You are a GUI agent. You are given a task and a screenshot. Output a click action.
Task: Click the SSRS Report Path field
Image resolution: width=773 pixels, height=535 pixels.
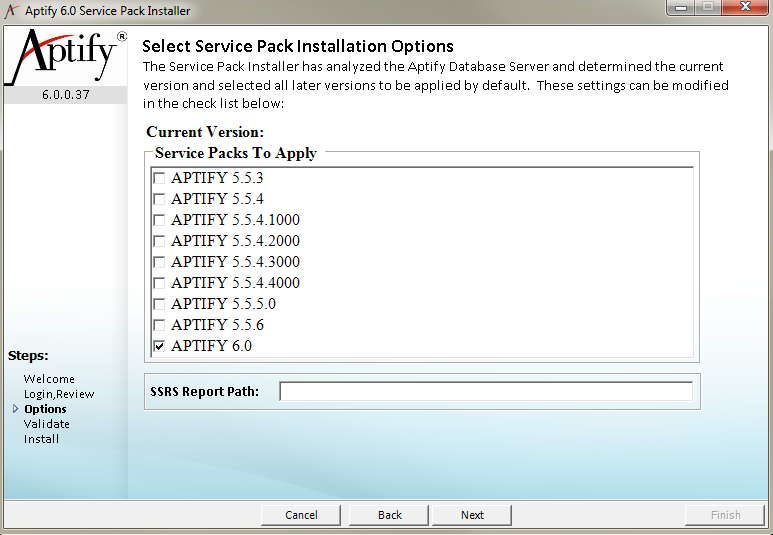click(x=486, y=392)
